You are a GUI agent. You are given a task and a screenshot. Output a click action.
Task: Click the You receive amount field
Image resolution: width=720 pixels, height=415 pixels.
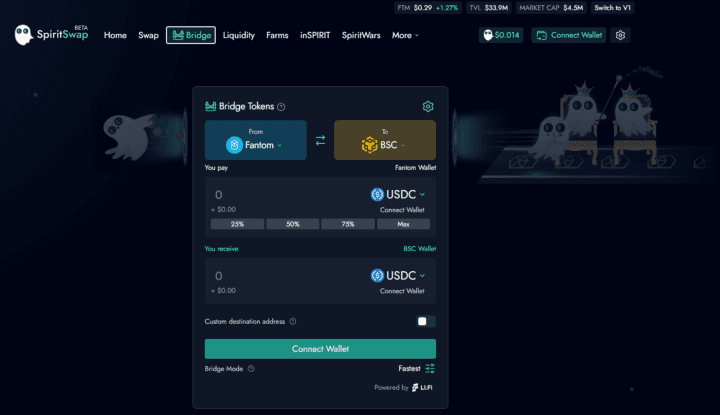[289, 276]
